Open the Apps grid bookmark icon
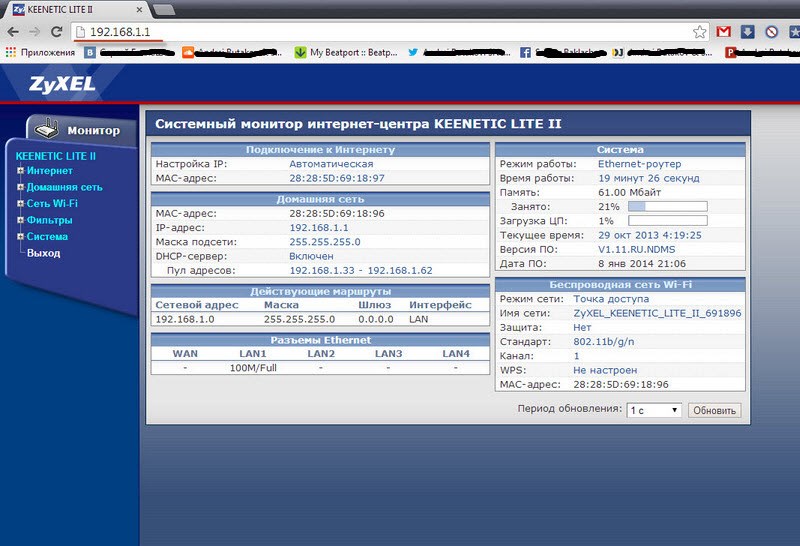 [x=10, y=52]
